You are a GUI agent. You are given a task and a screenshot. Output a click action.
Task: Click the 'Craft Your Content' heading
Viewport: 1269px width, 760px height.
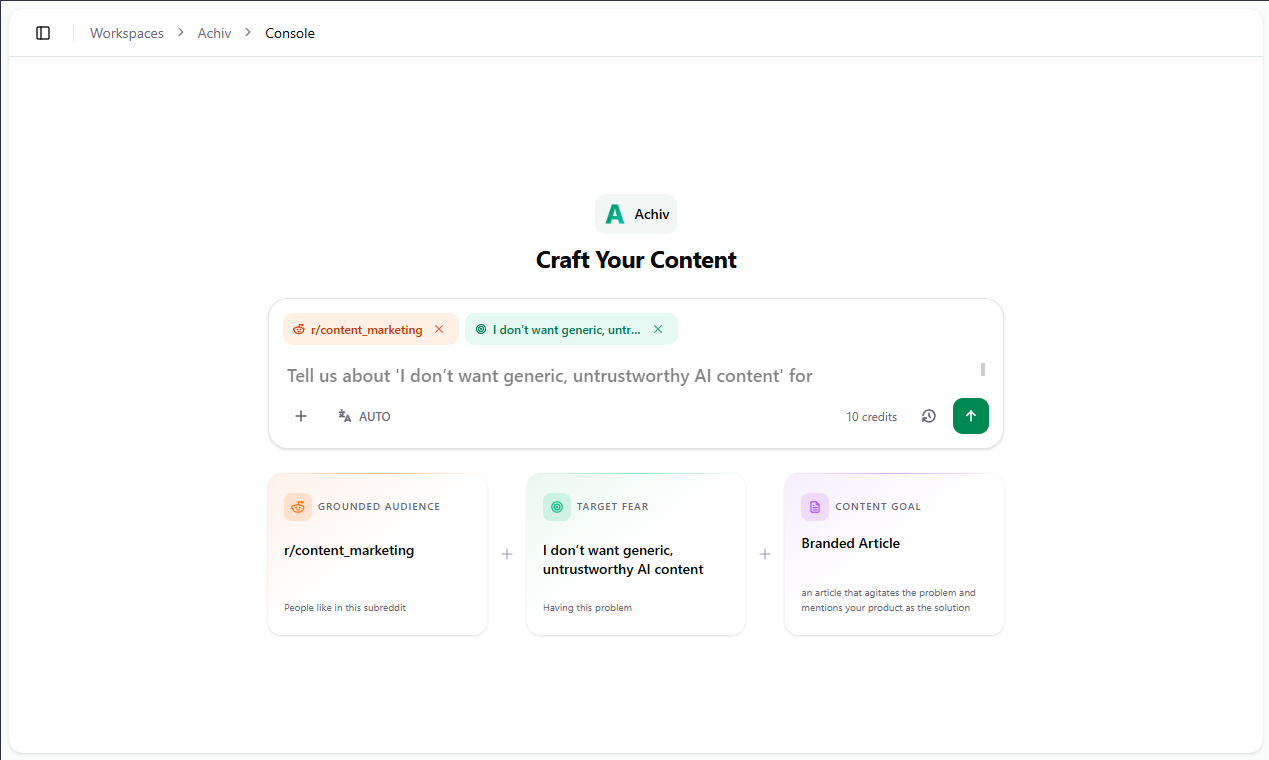coord(636,260)
